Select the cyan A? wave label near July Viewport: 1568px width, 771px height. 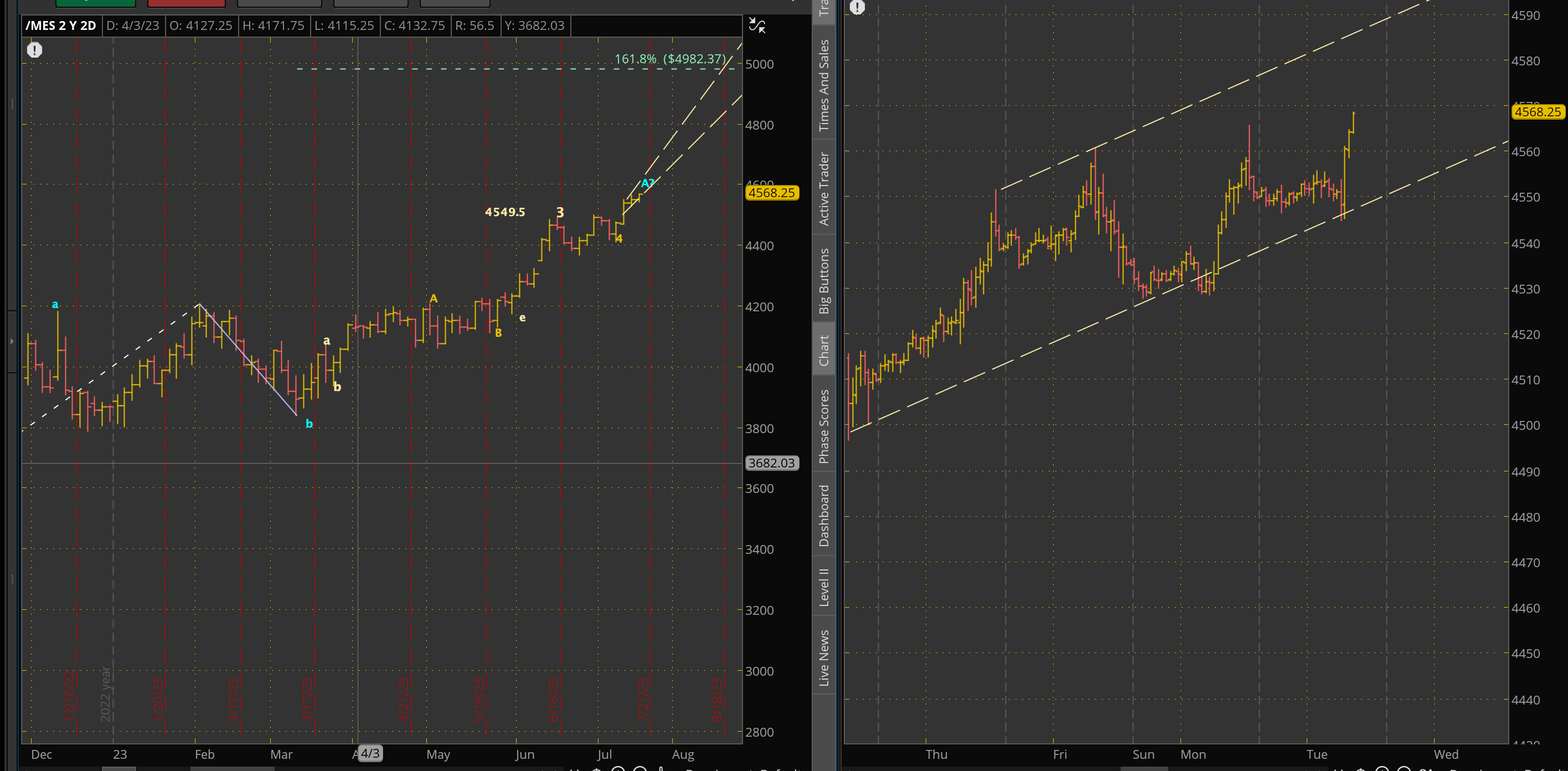(648, 183)
